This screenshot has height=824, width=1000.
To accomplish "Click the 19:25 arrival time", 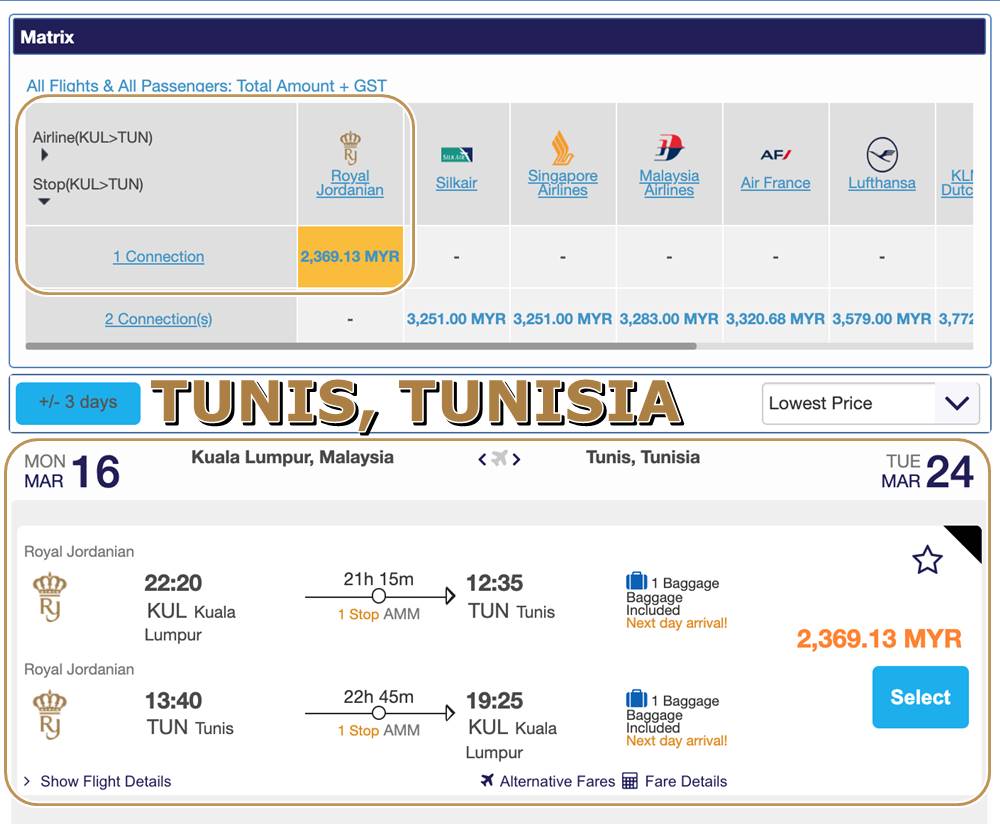I will pos(494,701).
